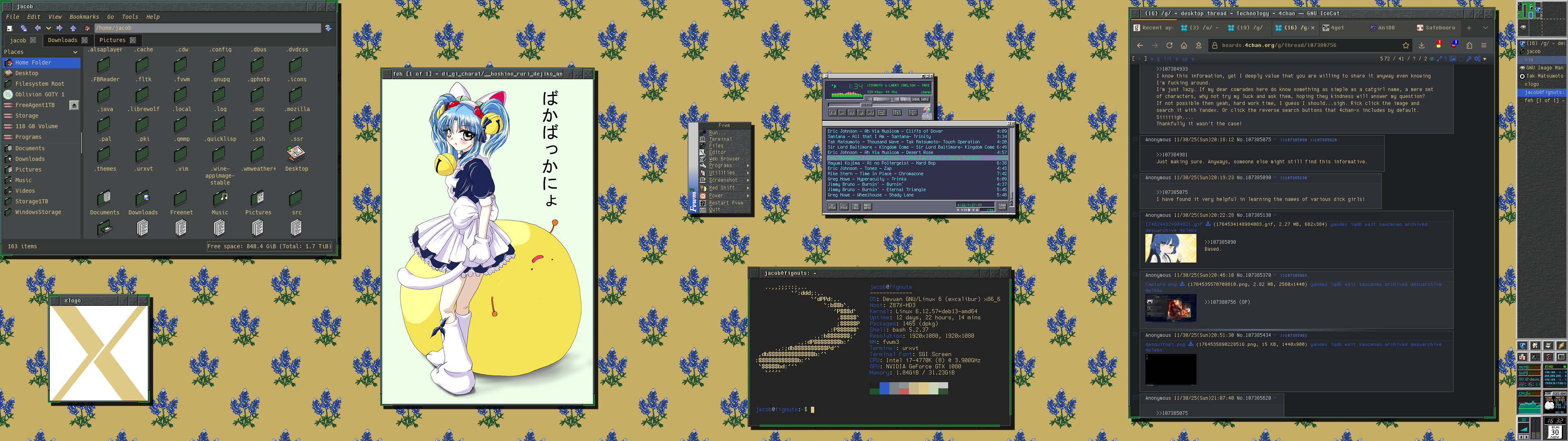Toggle the eye watch icon in 4chan header
Screen dimensions: 1568x441
tap(1432, 58)
